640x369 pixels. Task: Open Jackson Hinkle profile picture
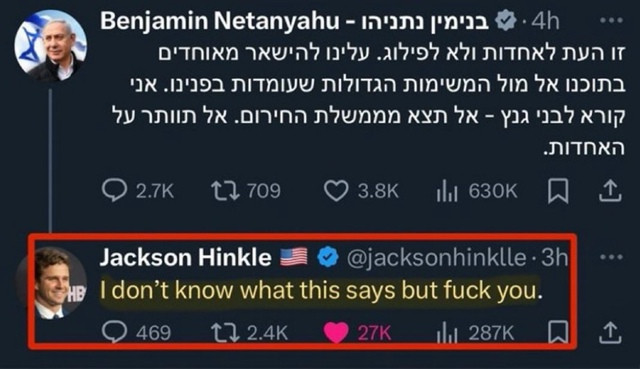click(x=51, y=283)
